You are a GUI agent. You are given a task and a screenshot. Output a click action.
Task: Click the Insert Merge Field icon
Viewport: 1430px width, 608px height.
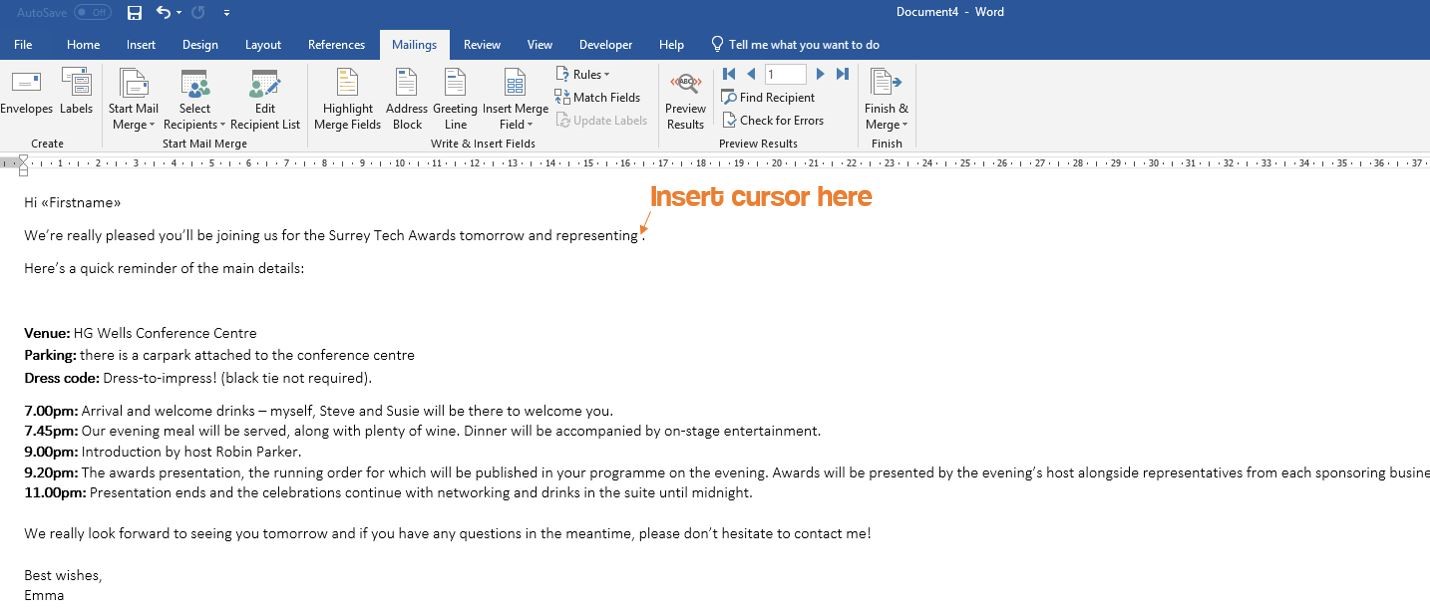[x=515, y=84]
